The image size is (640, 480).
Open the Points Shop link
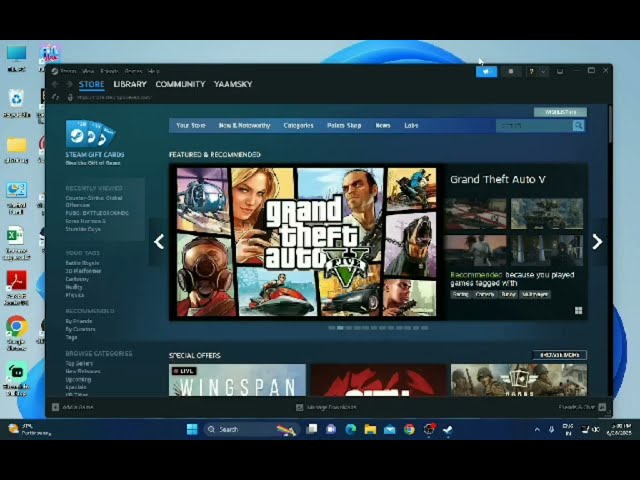[344, 125]
